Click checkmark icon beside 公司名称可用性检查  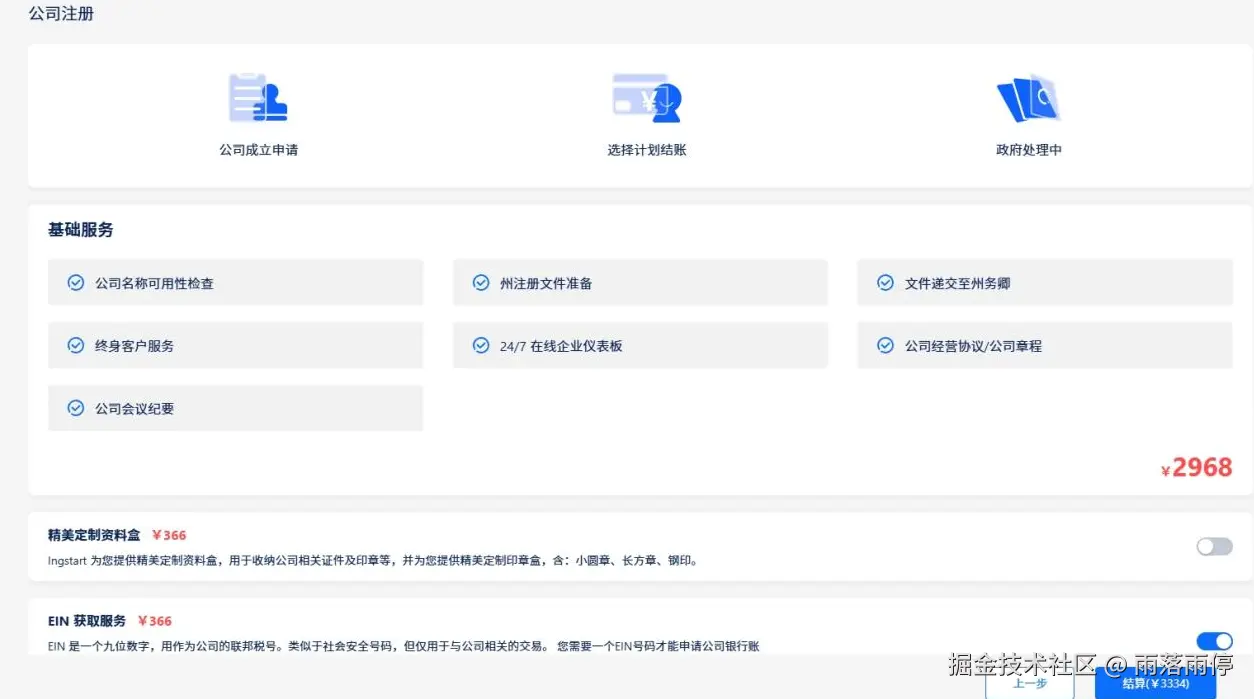point(75,283)
